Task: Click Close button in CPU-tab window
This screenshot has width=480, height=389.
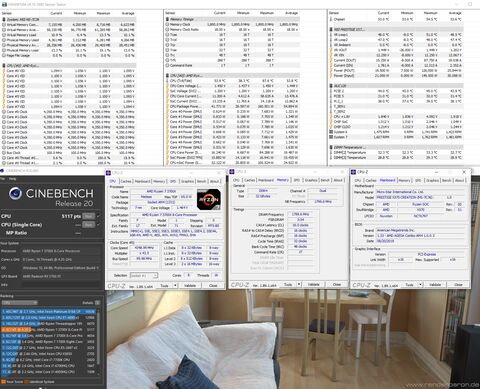Action: point(213,285)
